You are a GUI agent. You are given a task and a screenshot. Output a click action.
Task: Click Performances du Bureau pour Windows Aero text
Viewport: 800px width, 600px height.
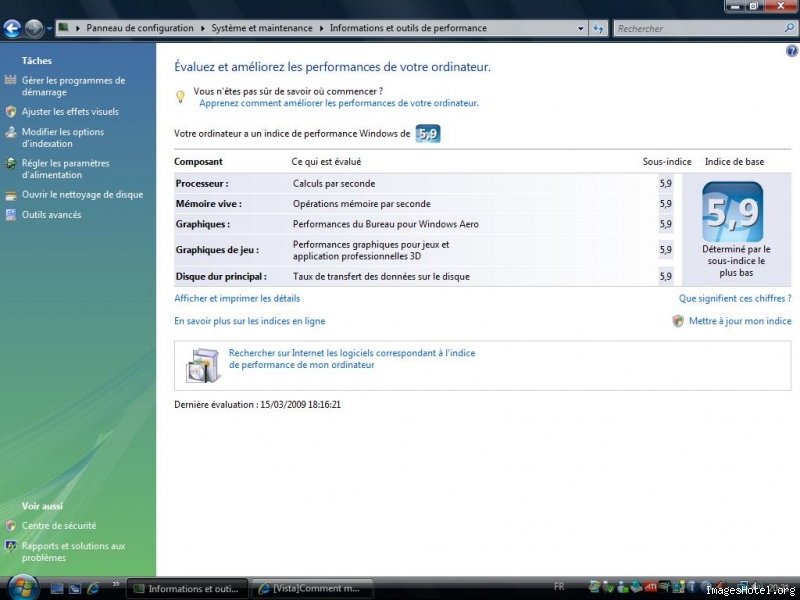click(x=386, y=224)
